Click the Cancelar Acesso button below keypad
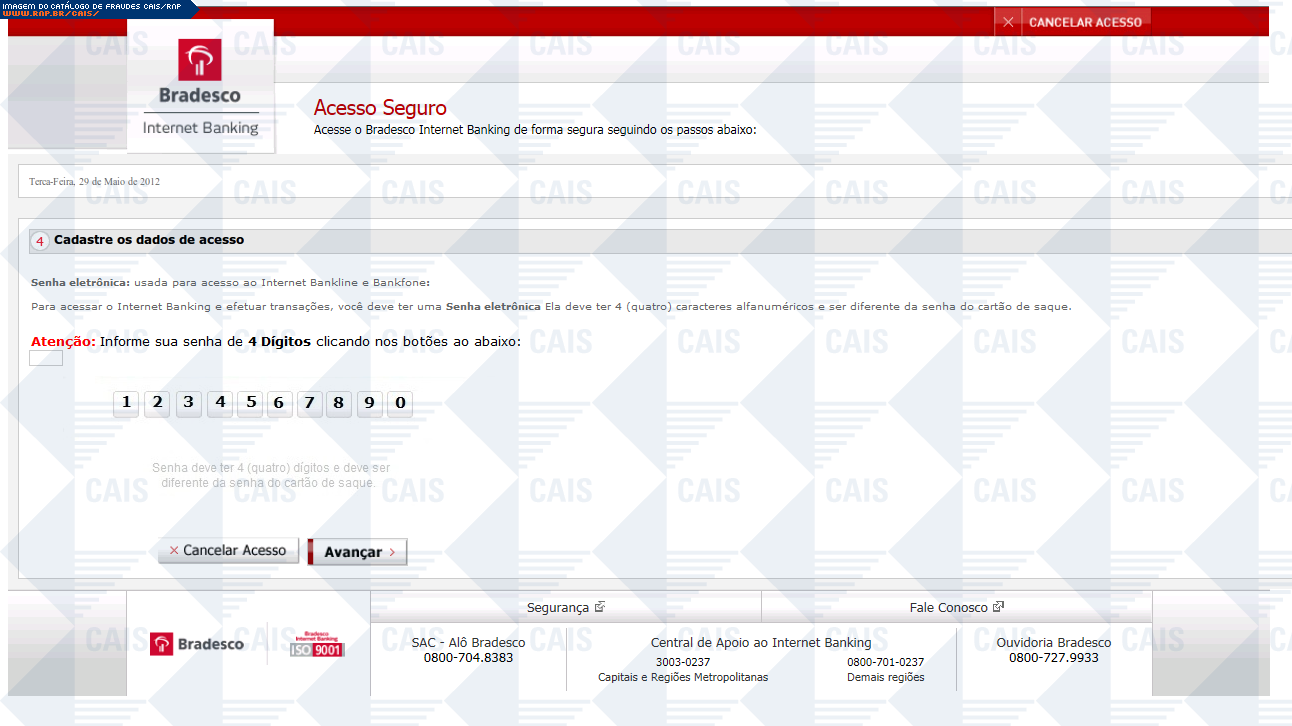 [x=228, y=551]
